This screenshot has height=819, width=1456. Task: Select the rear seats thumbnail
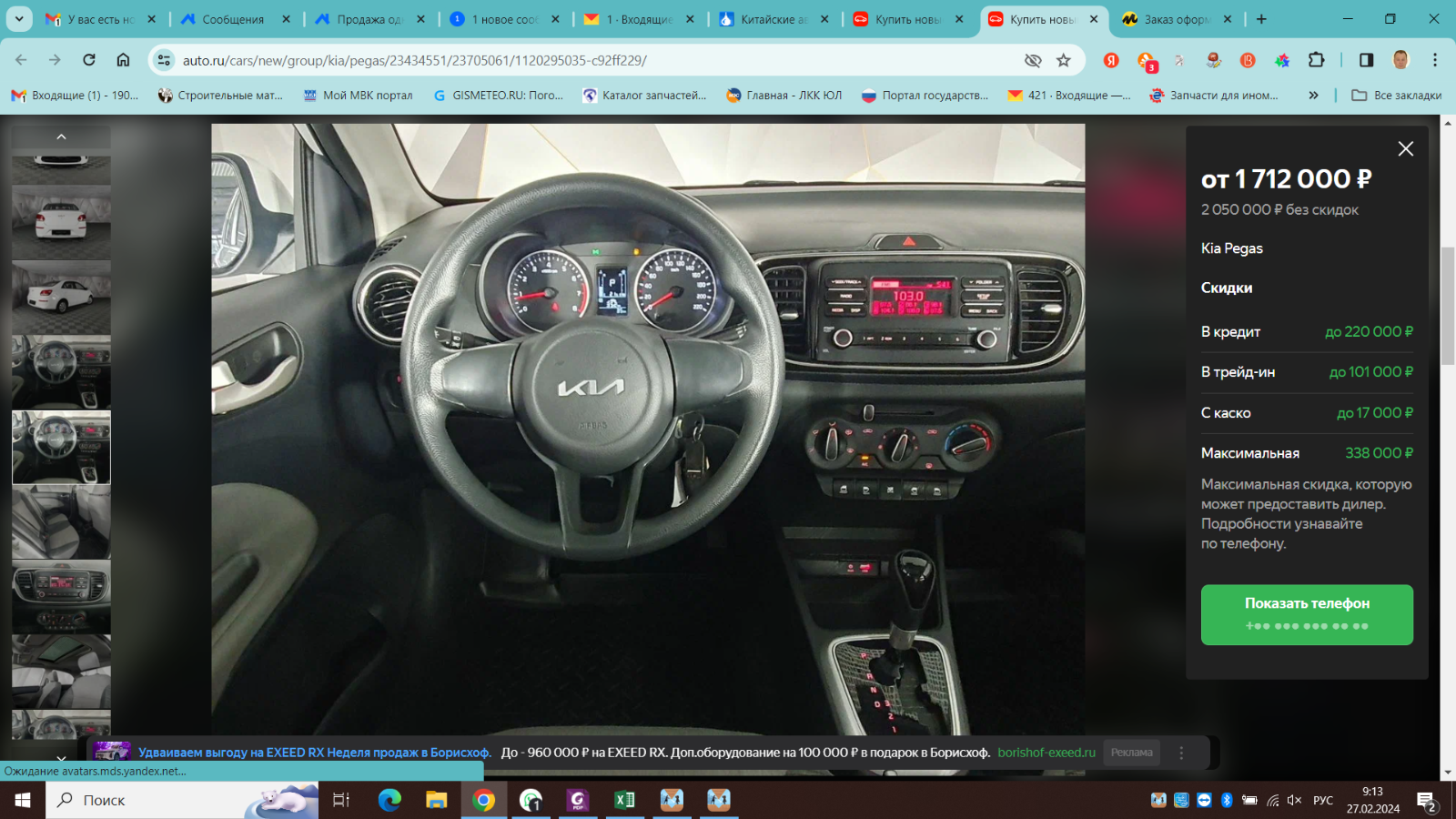click(x=61, y=521)
